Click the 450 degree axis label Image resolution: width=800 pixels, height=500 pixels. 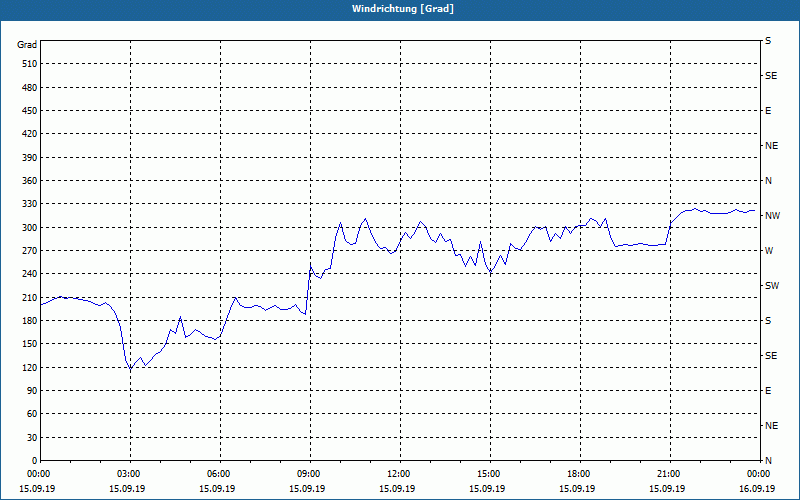coord(30,111)
